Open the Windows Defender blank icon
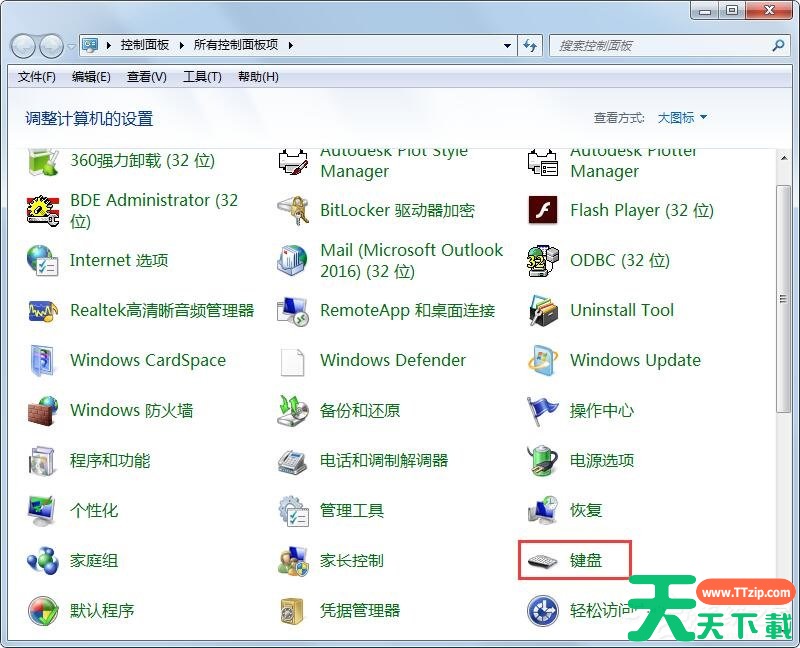Screen dimensions: 800x648 [293, 362]
